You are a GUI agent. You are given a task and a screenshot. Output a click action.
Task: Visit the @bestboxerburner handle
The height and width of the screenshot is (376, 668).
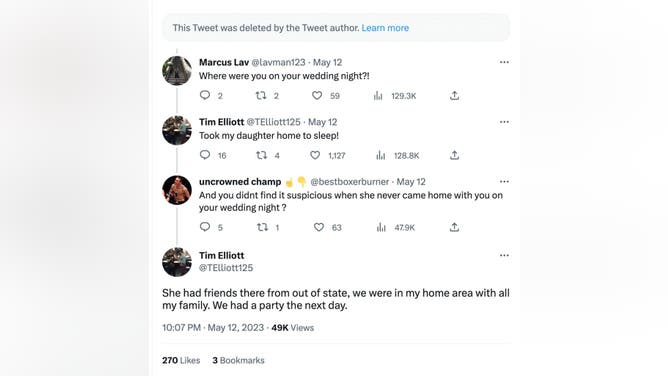[x=349, y=182]
